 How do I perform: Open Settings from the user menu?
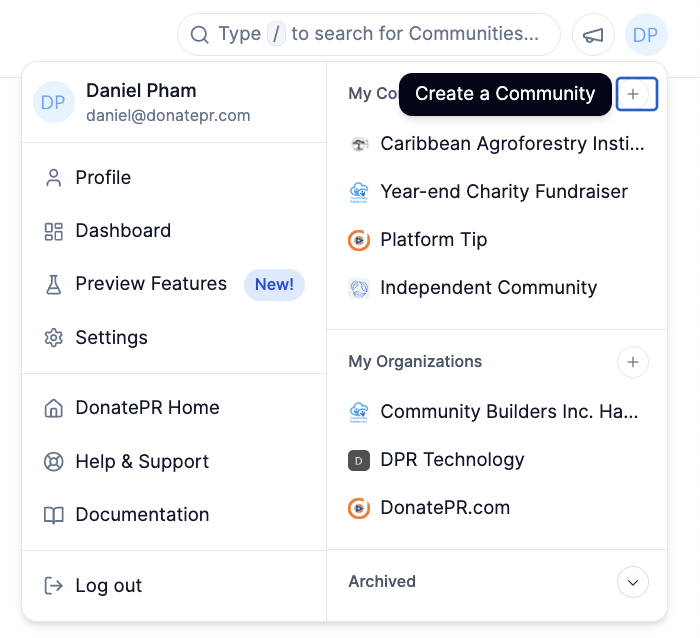click(x=111, y=338)
